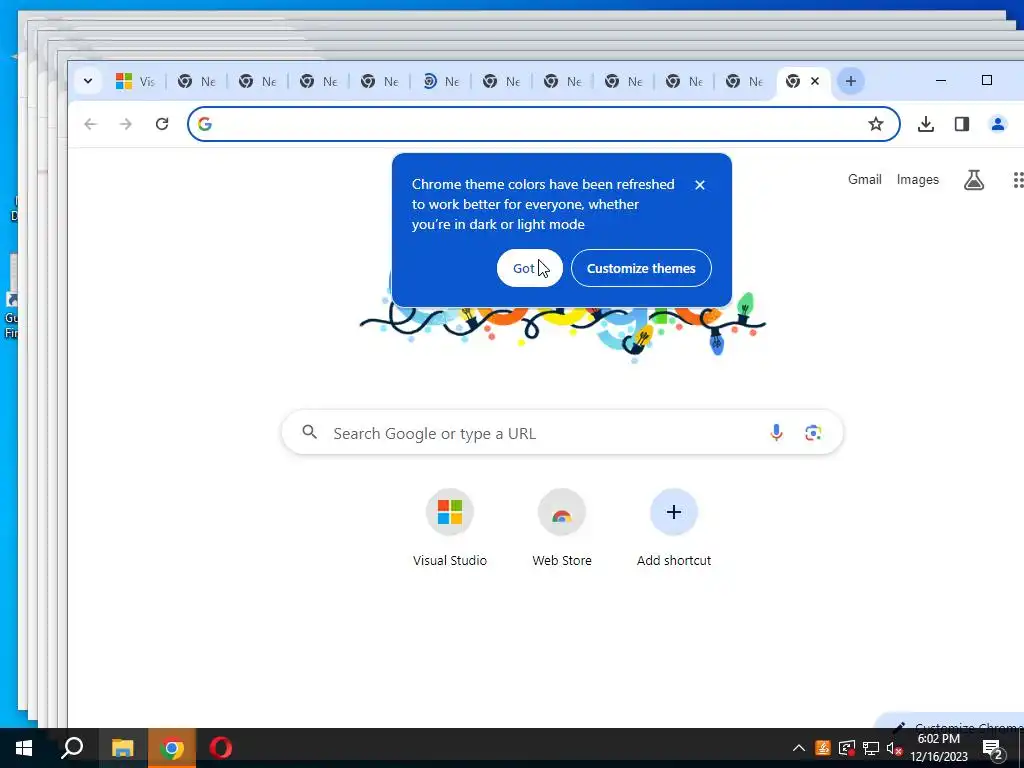Open the Downloads icon
The width and height of the screenshot is (1024, 768).
(925, 124)
